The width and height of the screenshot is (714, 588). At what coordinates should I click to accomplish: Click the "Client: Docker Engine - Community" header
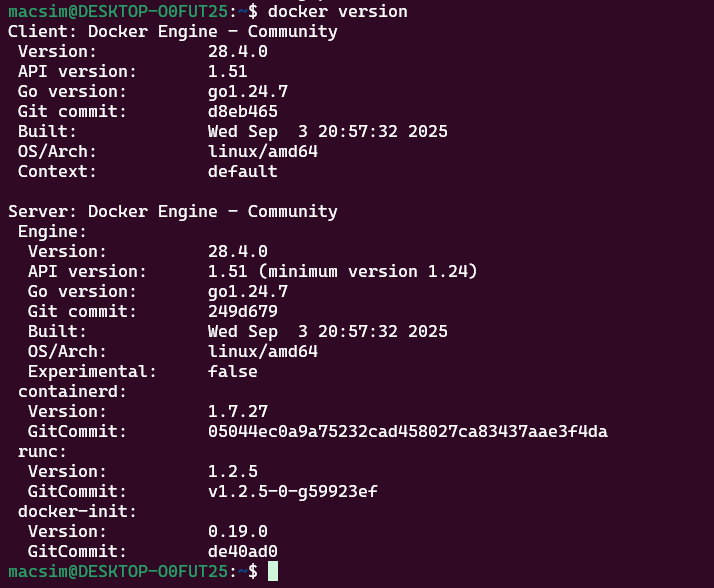click(x=173, y=31)
